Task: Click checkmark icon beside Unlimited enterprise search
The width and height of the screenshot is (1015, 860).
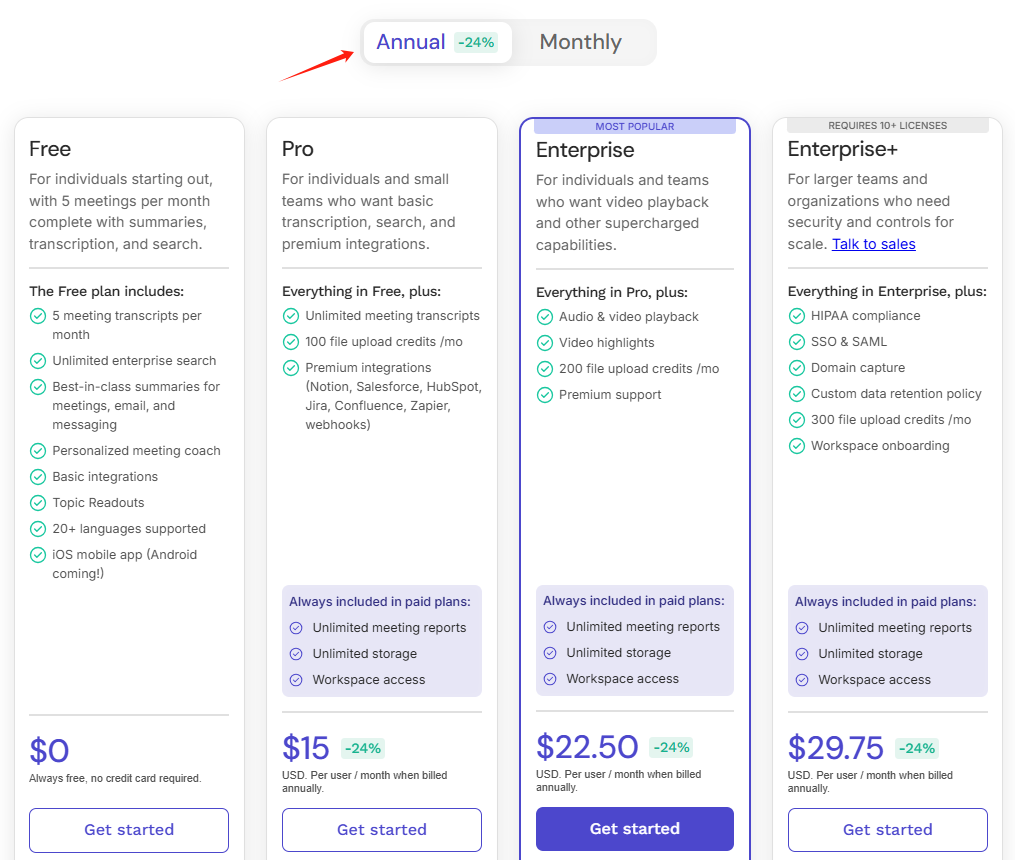Action: 38,361
